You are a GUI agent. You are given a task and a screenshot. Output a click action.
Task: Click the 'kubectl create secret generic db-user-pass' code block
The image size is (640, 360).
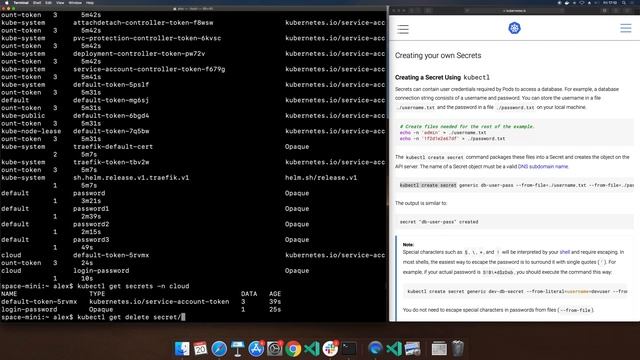pos(514,185)
